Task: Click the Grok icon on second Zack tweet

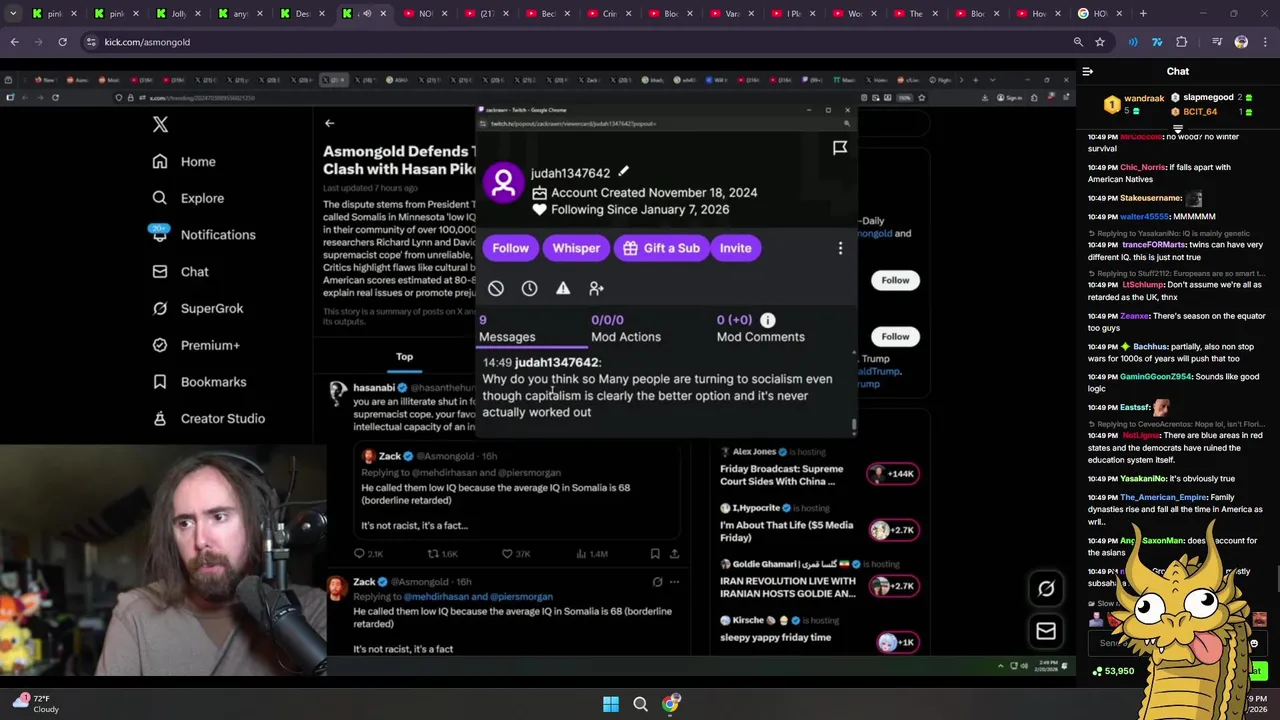Action: click(657, 581)
